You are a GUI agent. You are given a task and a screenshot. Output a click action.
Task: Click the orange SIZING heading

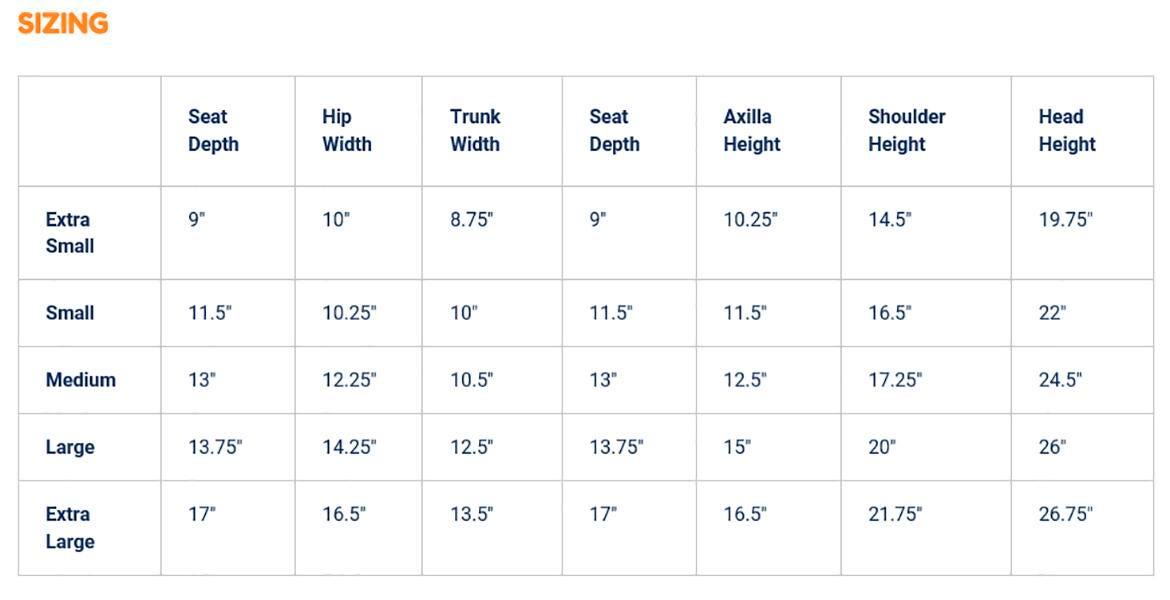point(63,24)
